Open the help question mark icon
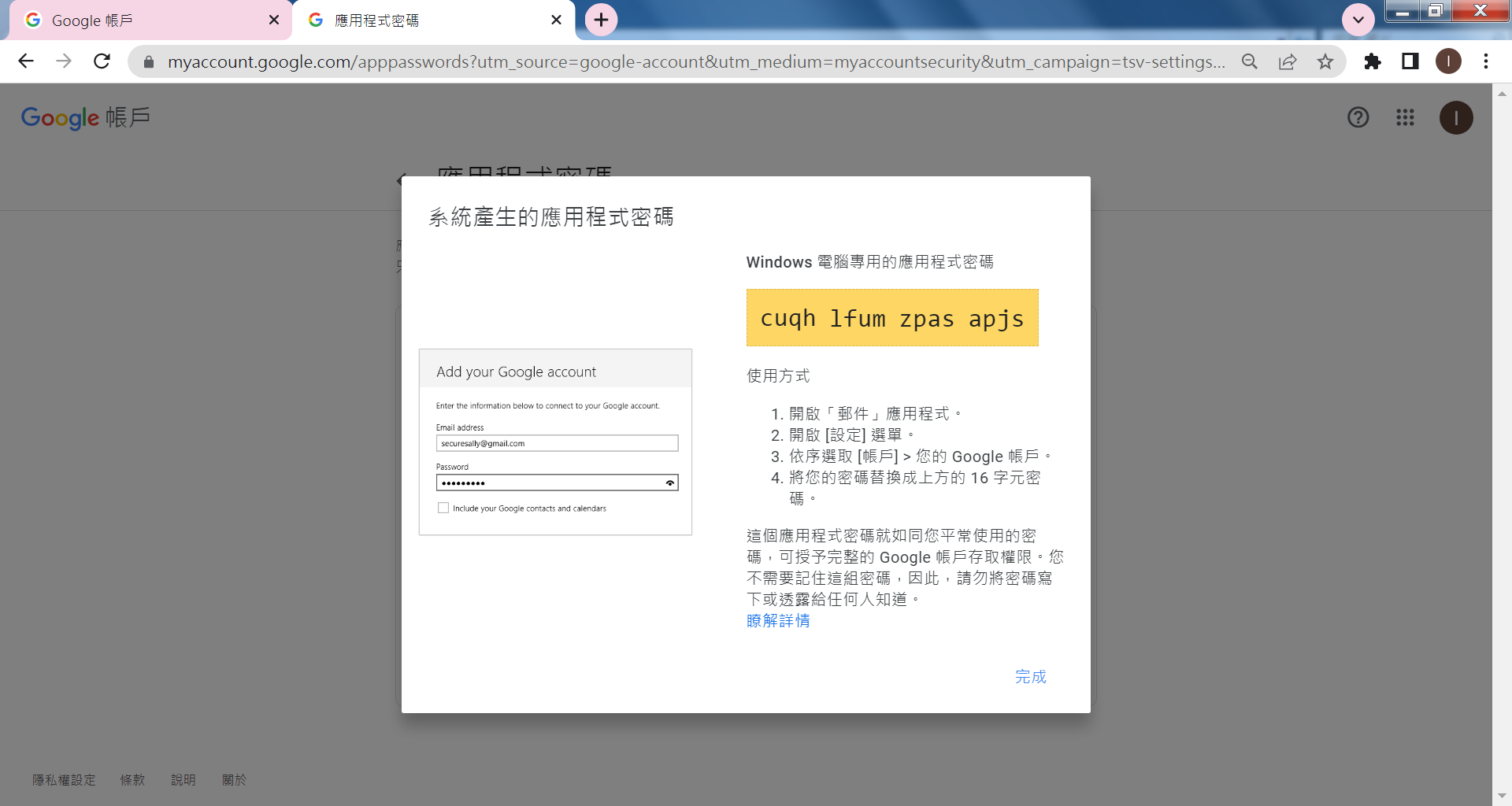The width and height of the screenshot is (1512, 806). (x=1358, y=117)
